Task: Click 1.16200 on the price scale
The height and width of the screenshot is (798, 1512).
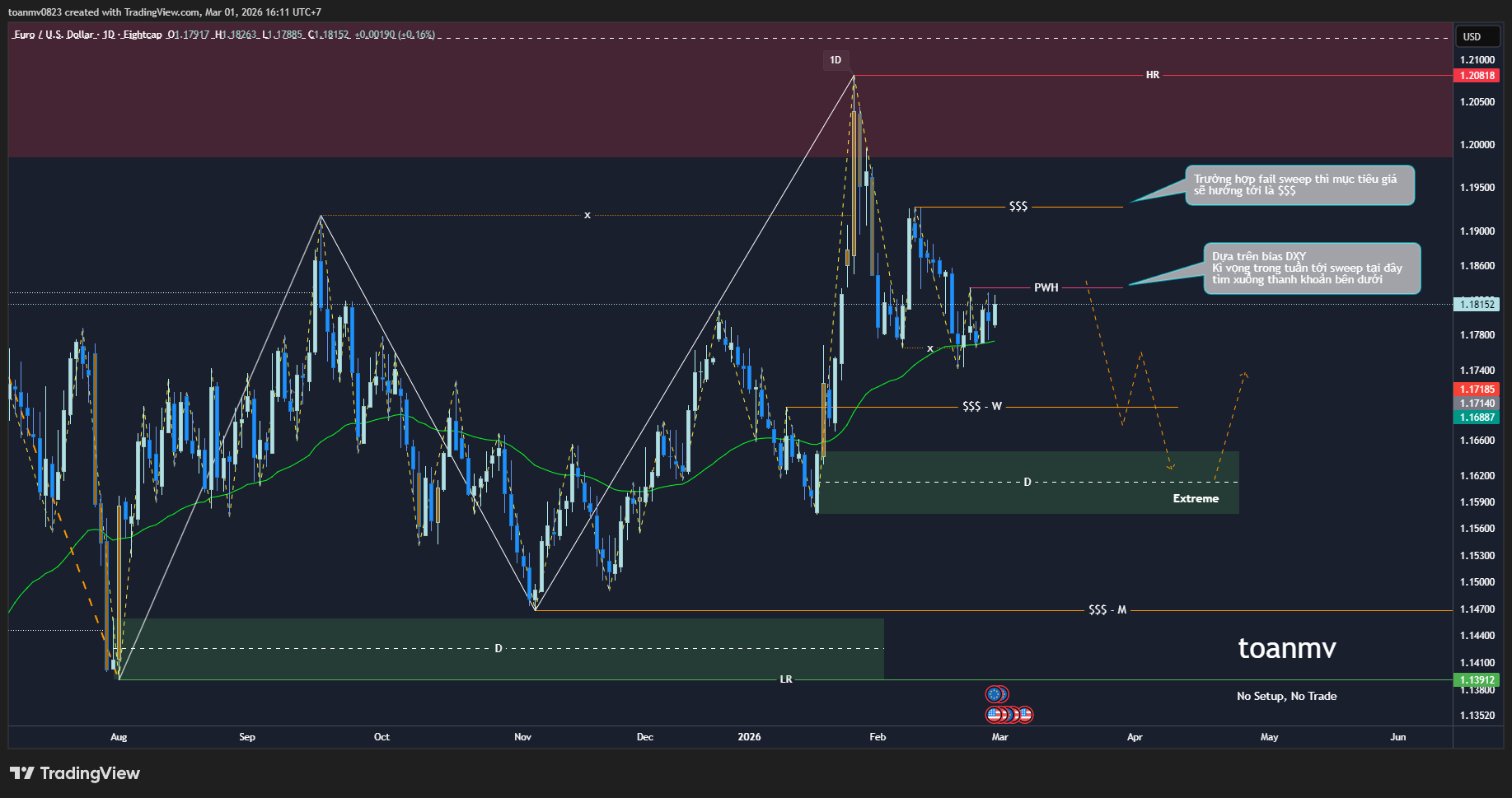Action: pyautogui.click(x=1477, y=476)
